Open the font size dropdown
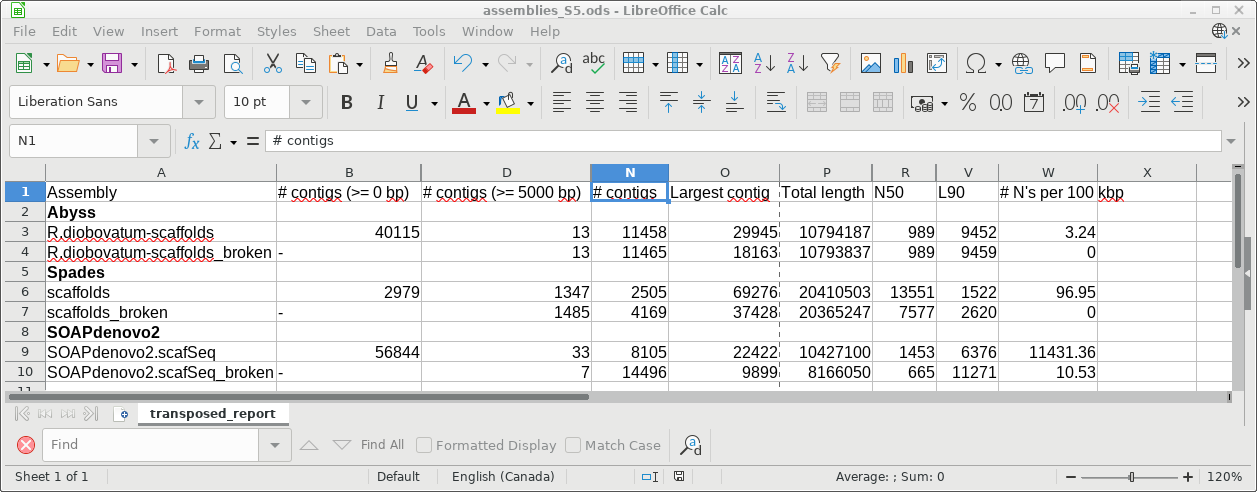This screenshot has width=1257, height=492. click(x=305, y=102)
